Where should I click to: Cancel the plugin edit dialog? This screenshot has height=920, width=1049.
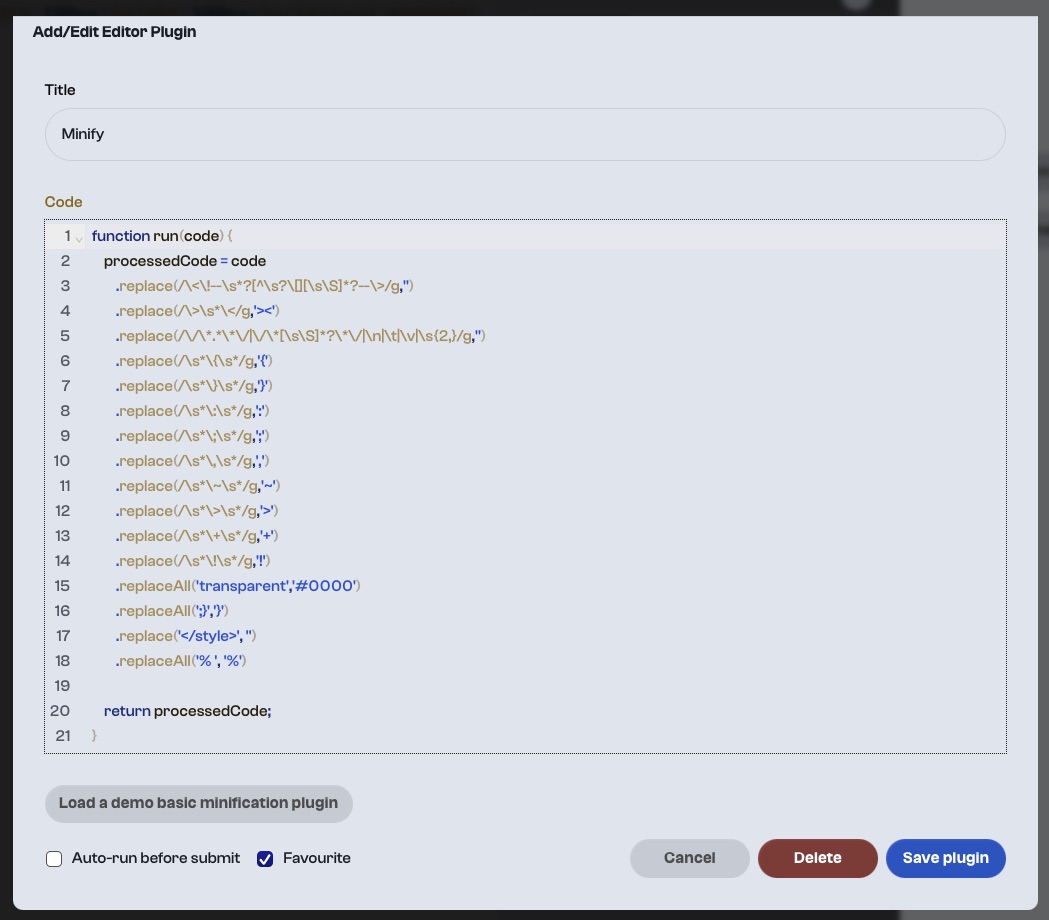click(x=689, y=858)
